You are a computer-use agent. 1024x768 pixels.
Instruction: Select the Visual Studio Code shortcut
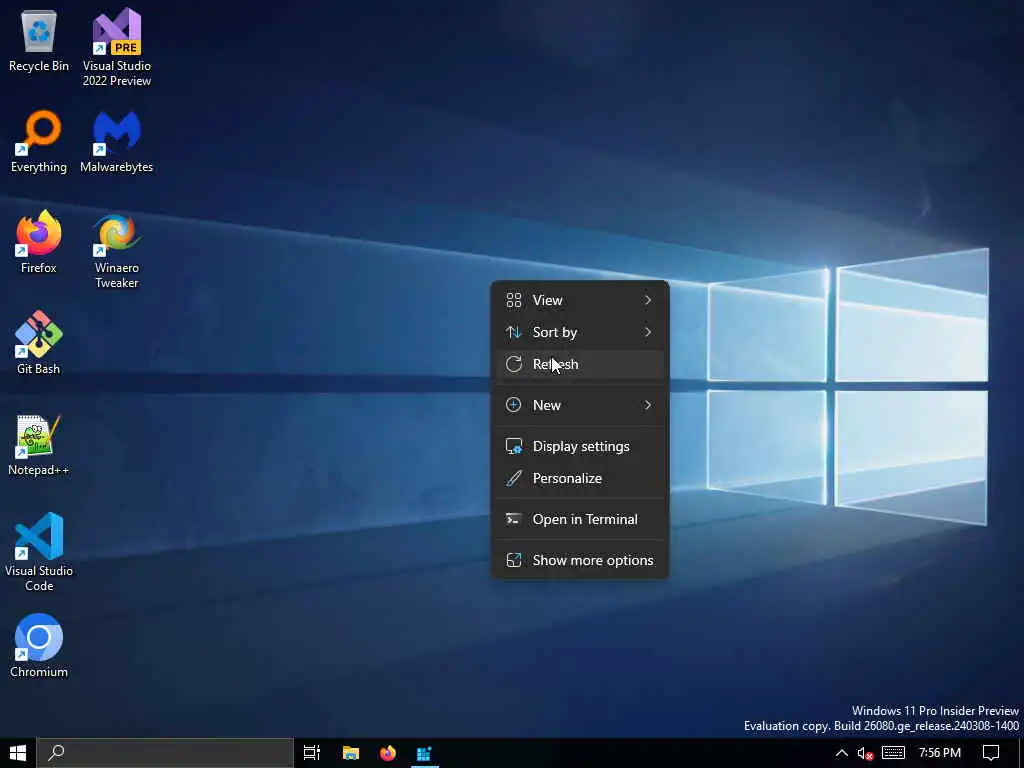point(39,552)
